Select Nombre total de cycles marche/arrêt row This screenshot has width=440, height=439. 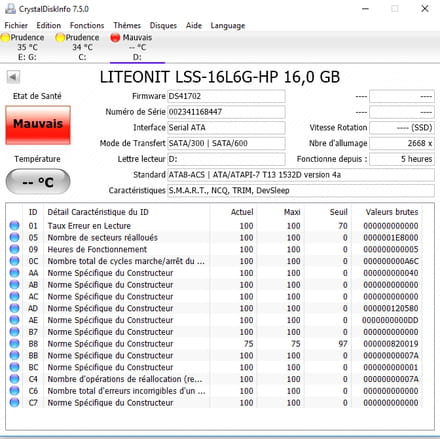click(215, 261)
